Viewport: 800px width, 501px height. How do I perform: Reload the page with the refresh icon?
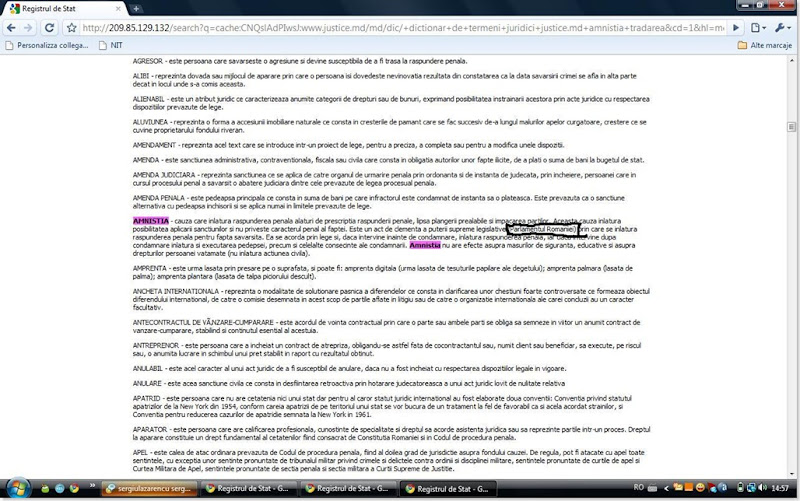[49, 28]
